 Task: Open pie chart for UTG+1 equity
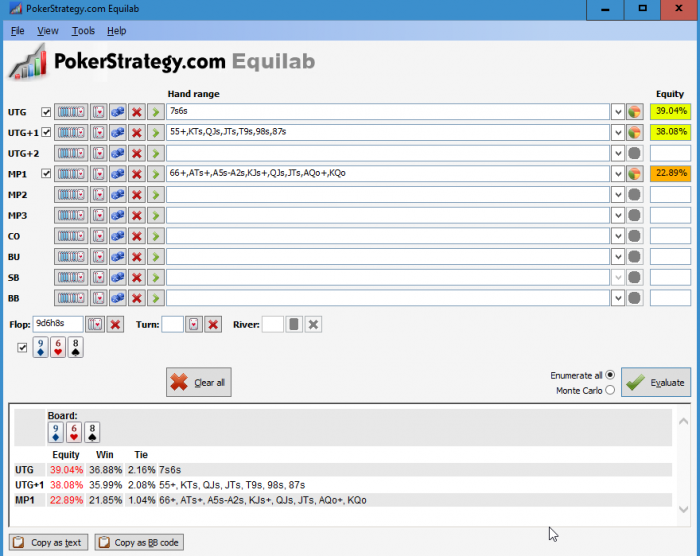click(634, 132)
